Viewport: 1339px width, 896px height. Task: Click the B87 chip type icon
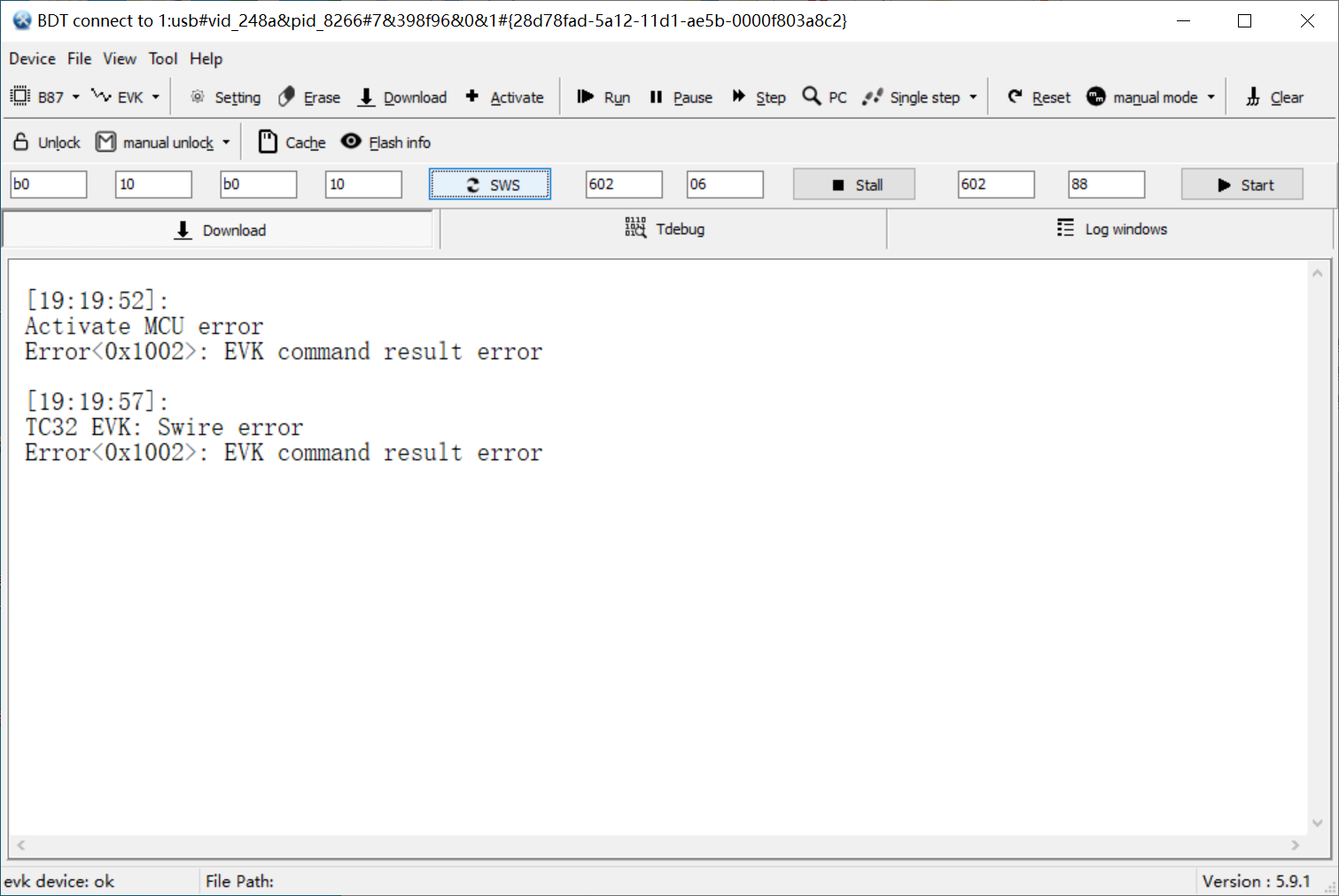pyautogui.click(x=19, y=97)
